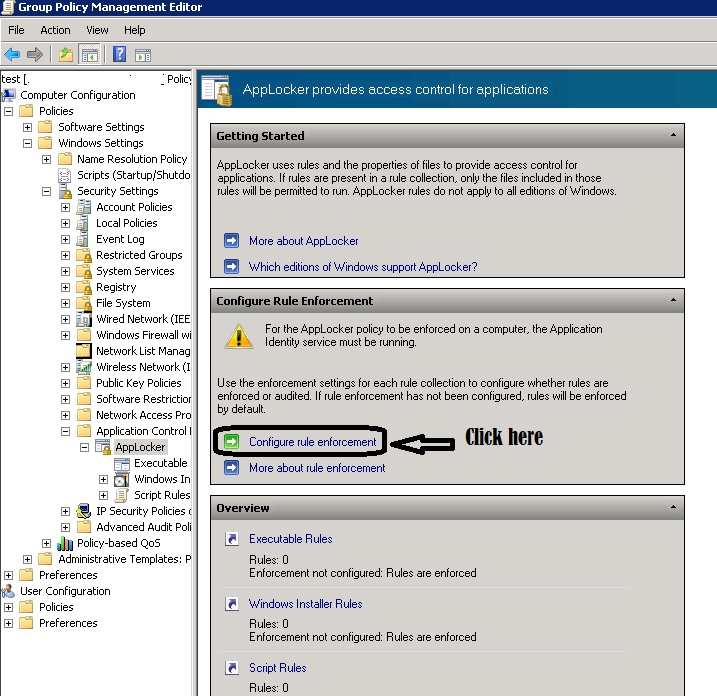Collapse the Application Control Policies node
717x696 pixels.
pyautogui.click(x=65, y=431)
